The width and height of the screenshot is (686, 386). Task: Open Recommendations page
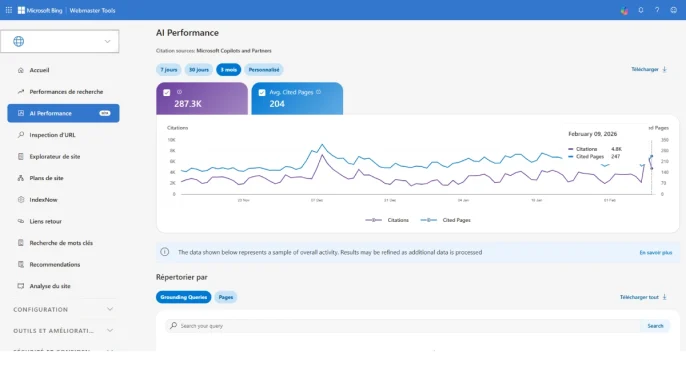click(55, 264)
